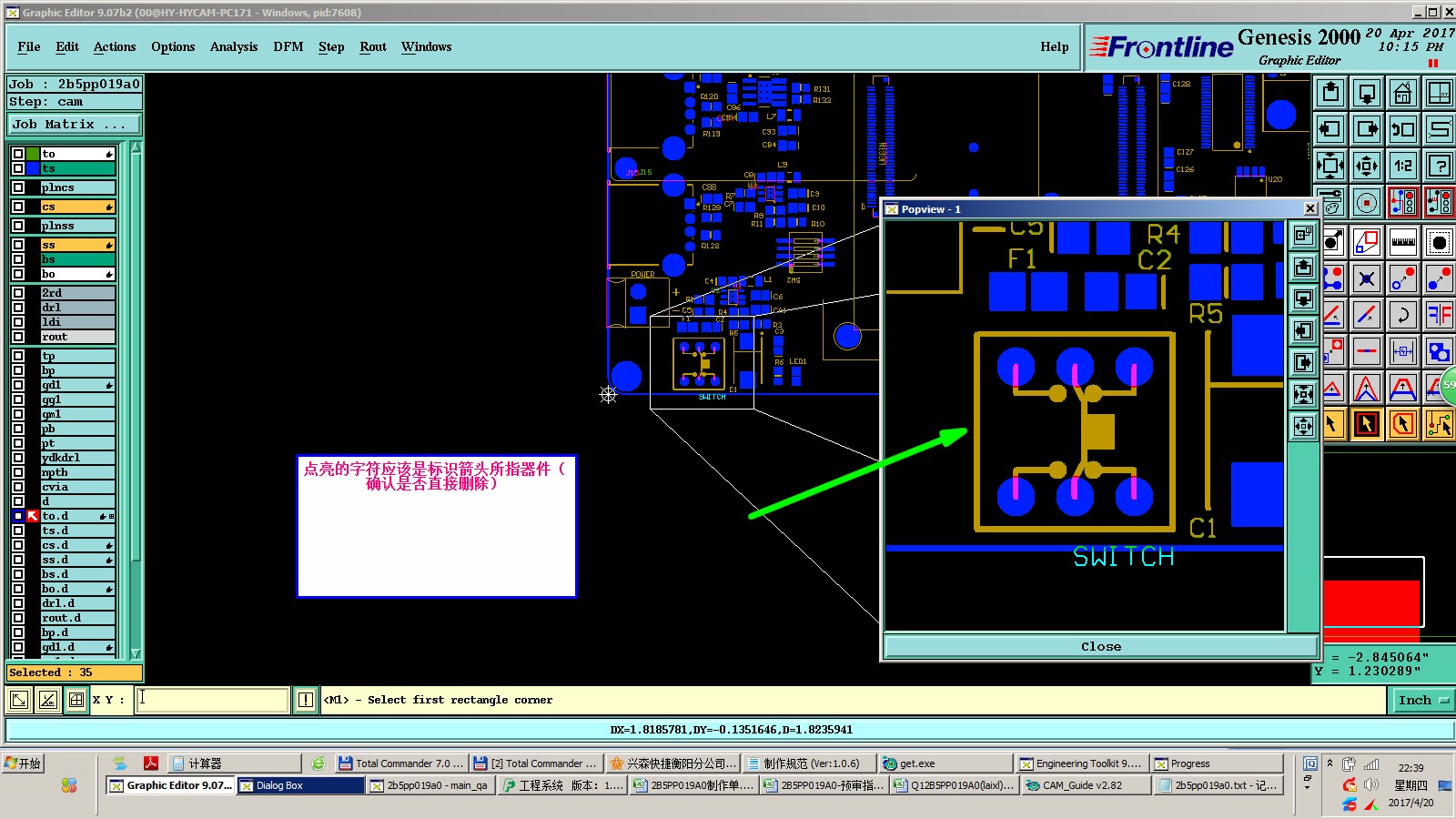Click the home view icon

click(1403, 92)
